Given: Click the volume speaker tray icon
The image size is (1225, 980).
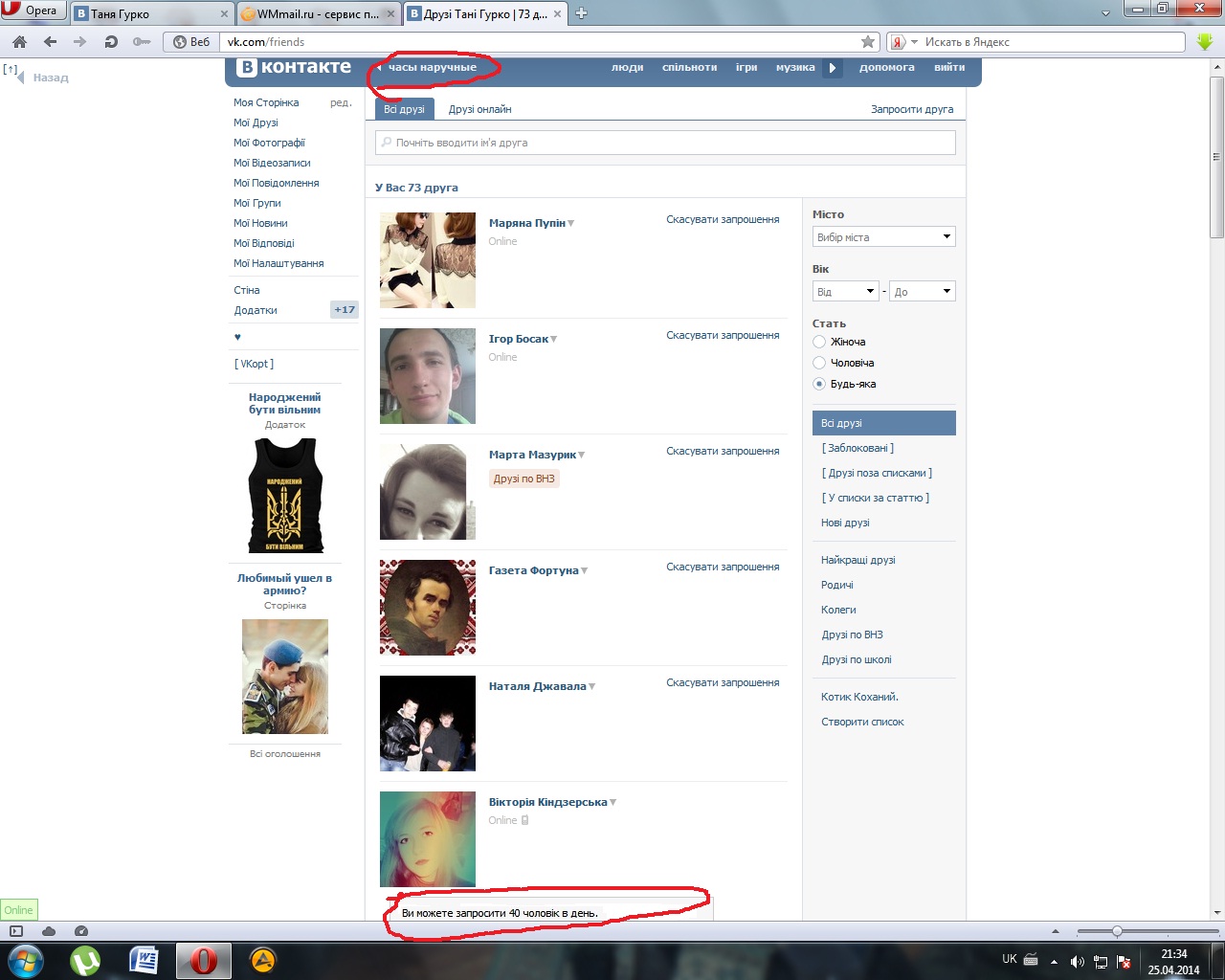Looking at the screenshot, I should point(1077,961).
